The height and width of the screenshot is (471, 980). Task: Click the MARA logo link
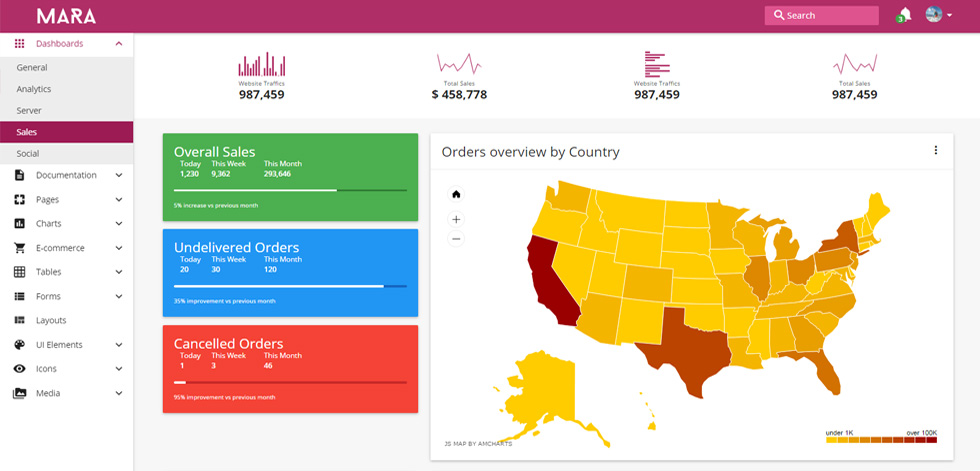pos(66,16)
